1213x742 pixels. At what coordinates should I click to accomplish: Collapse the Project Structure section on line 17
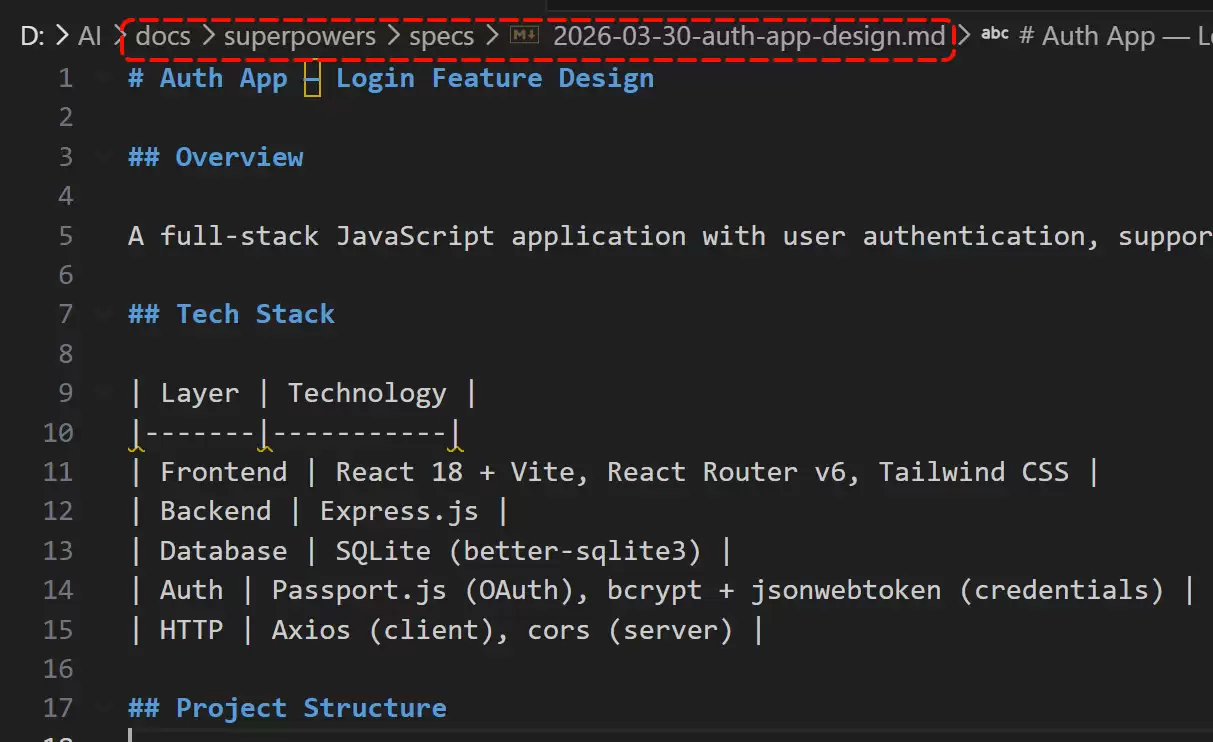click(x=103, y=708)
